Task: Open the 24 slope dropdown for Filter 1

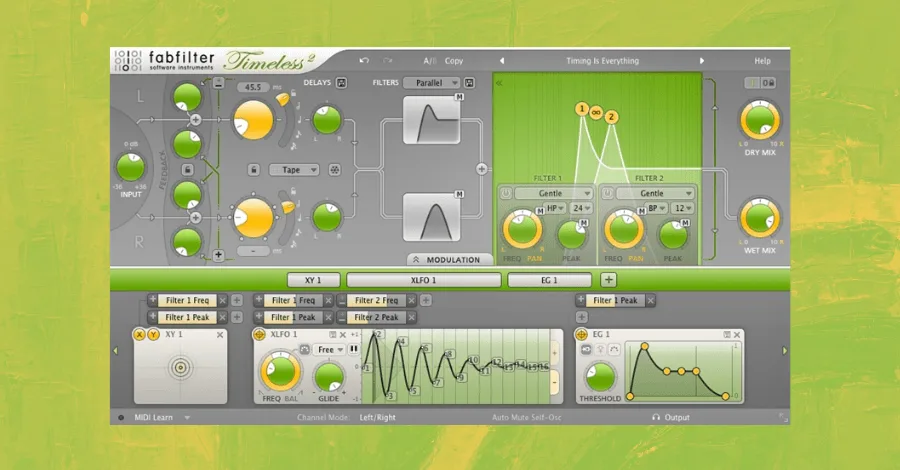Action: [x=581, y=208]
